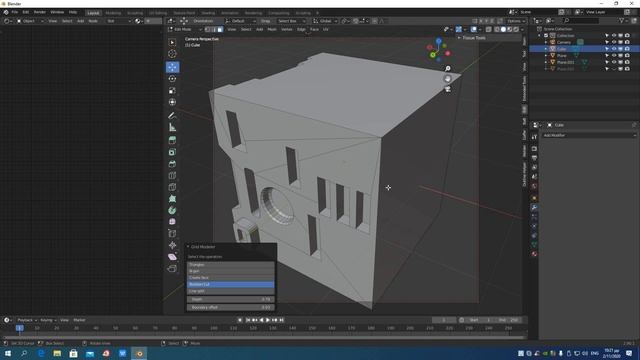Choose Line split operation in Grid Modeler
640x360 pixels.
click(231, 291)
